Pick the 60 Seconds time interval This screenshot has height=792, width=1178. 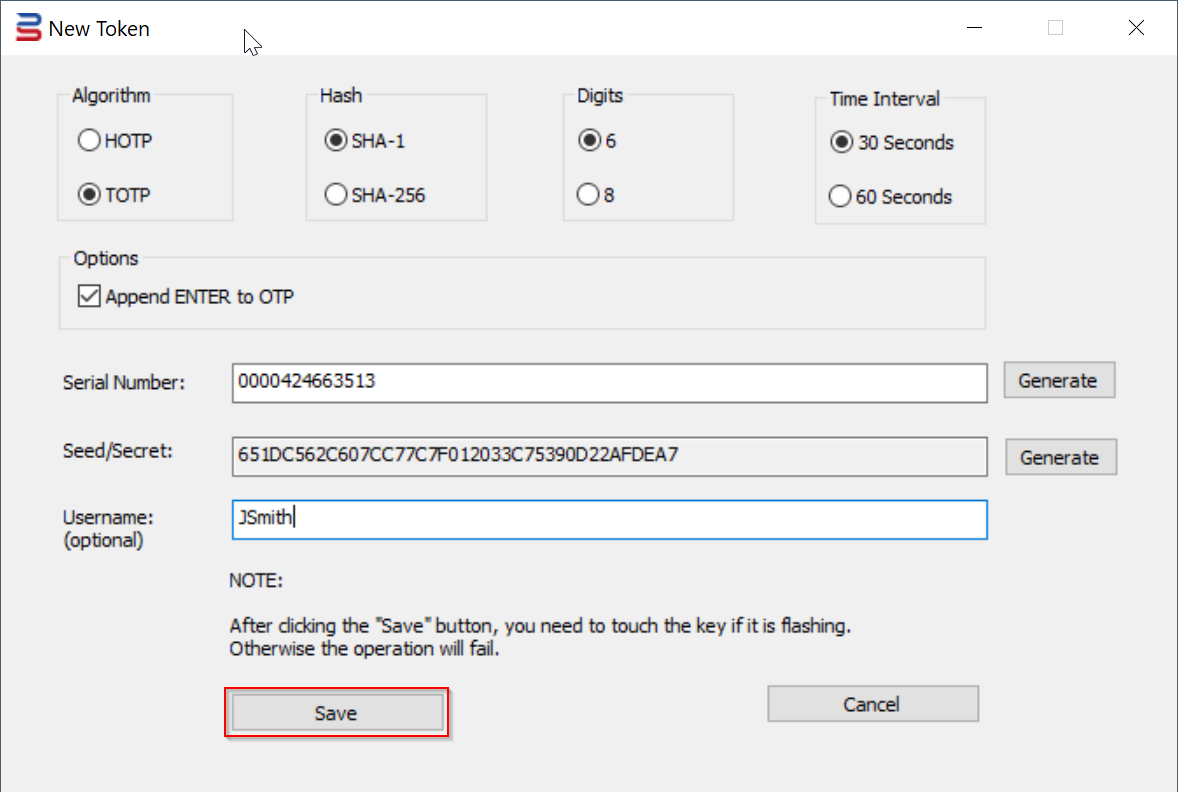(x=842, y=197)
